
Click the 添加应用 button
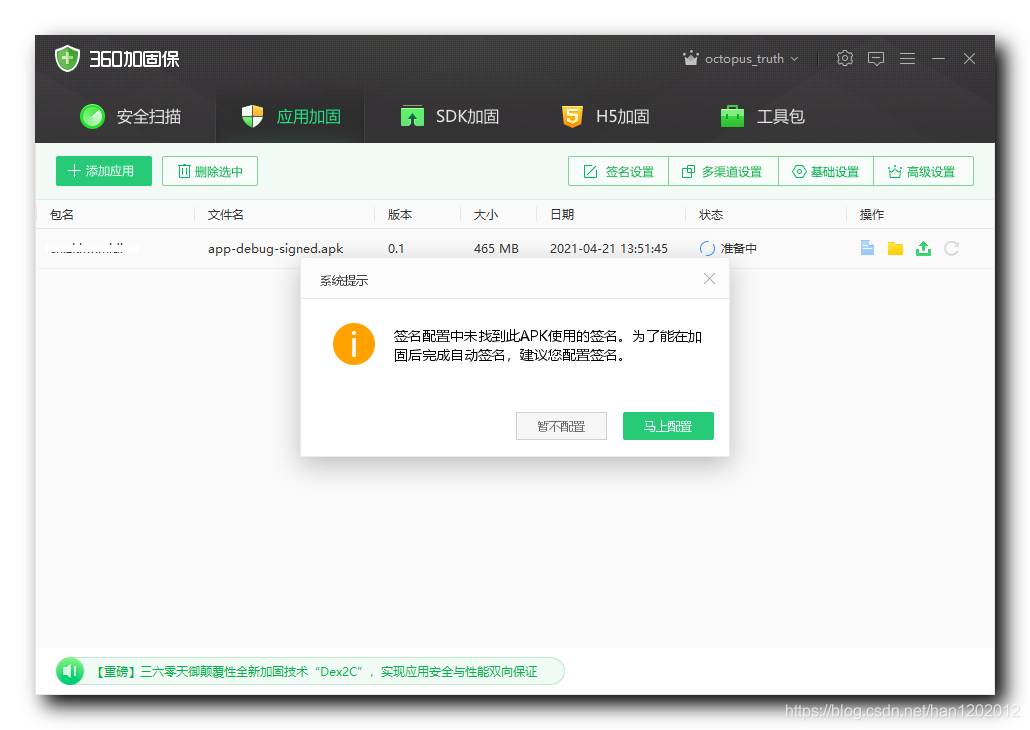tap(104, 171)
